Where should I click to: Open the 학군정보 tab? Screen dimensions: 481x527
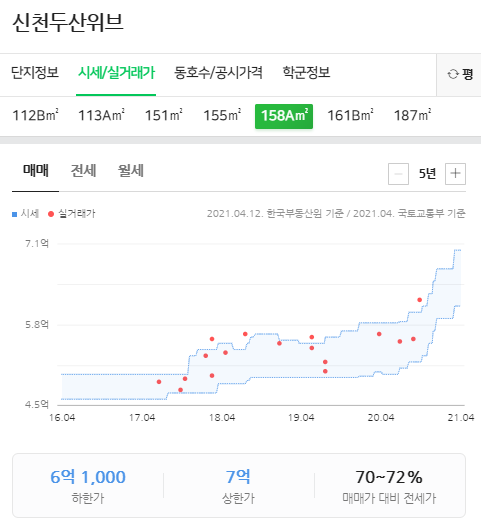pos(306,73)
